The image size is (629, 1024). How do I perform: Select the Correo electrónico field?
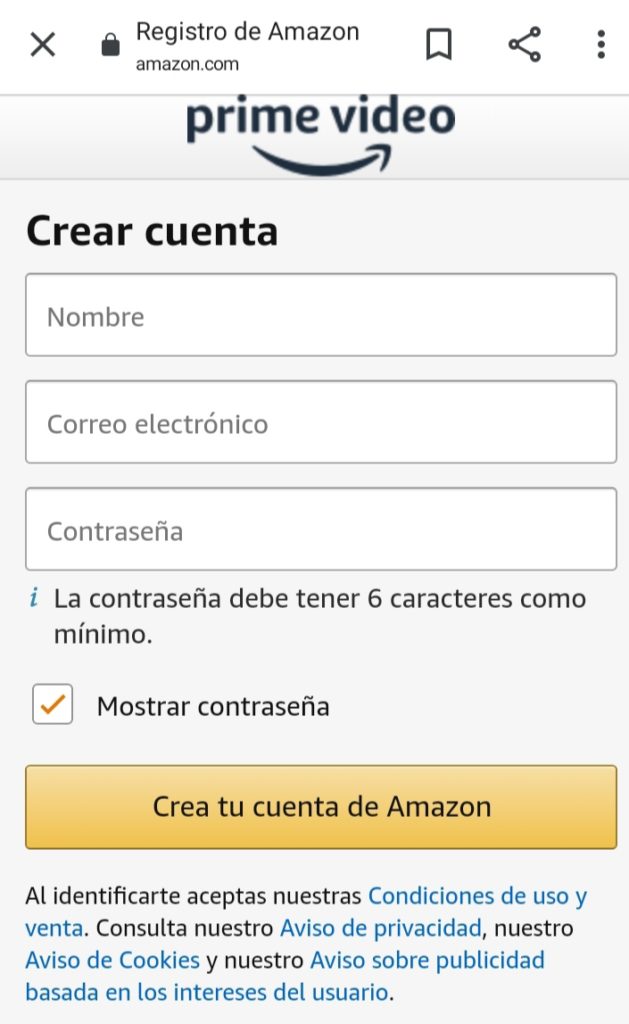click(x=320, y=422)
